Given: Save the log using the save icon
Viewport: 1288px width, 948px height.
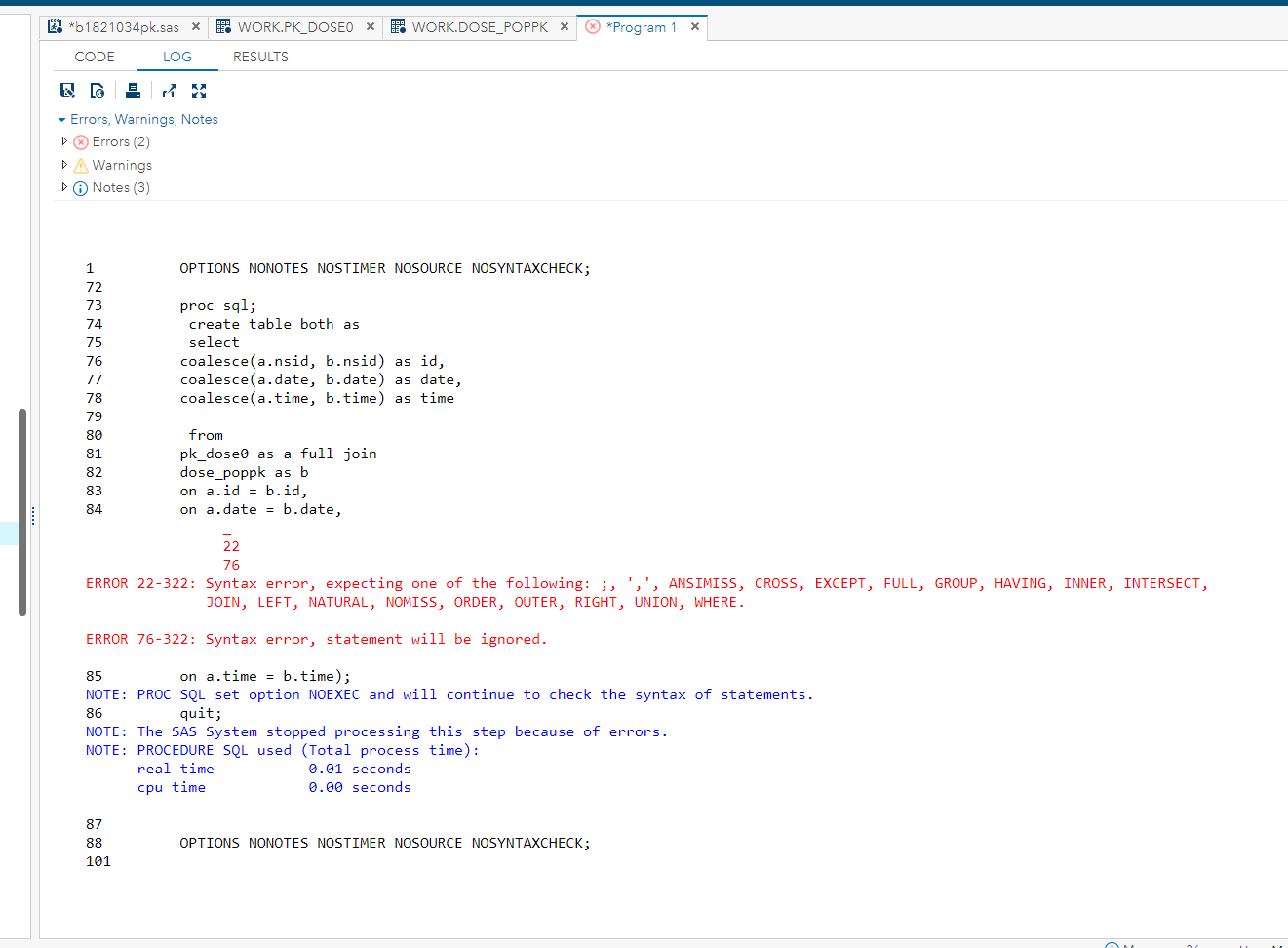Looking at the screenshot, I should click(67, 90).
